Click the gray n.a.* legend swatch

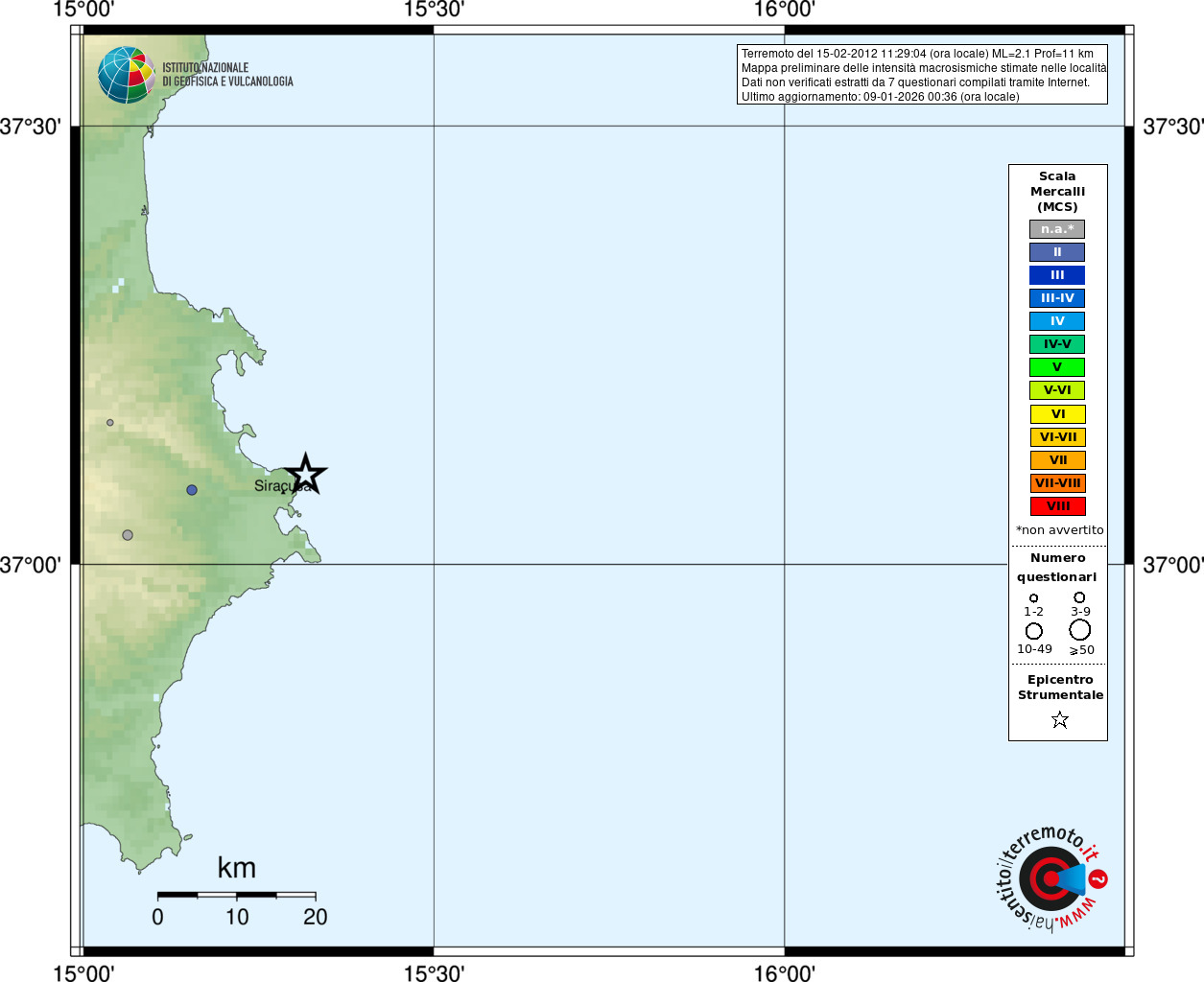tap(1057, 229)
